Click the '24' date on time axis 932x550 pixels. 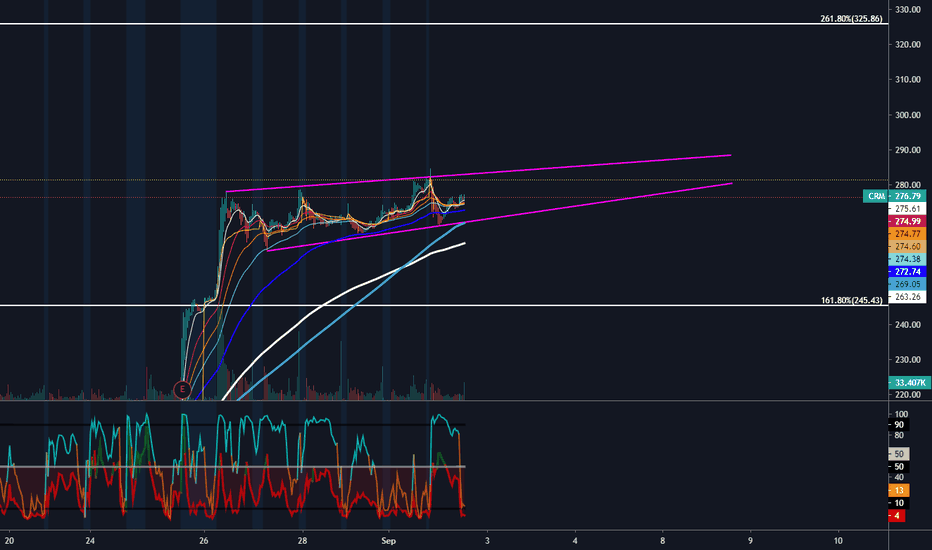click(90, 540)
